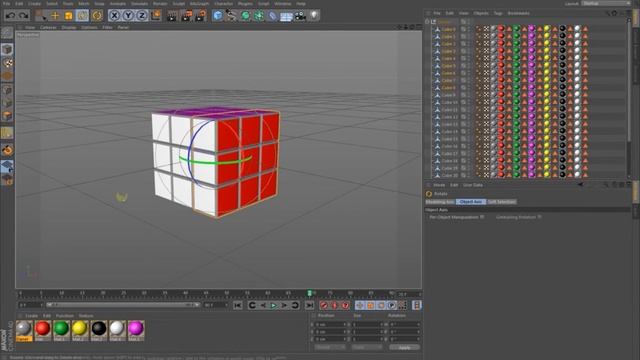Add a Cube primitive object
Viewport: 640px width, 360px height.
218,16
